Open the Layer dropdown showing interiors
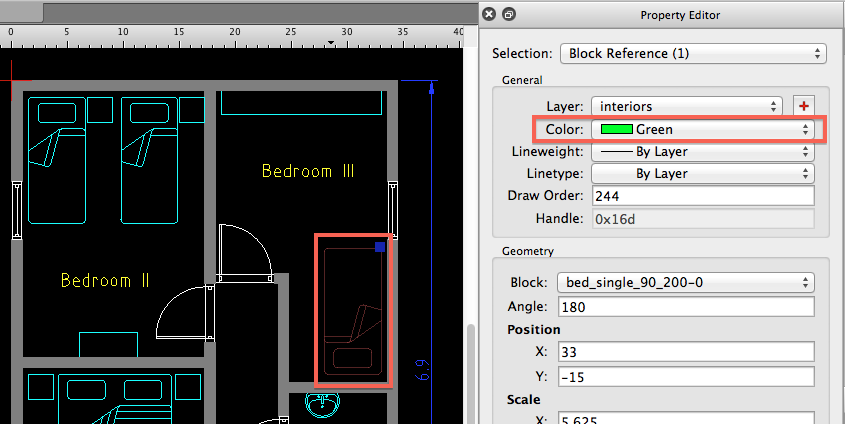The image size is (845, 424). [x=687, y=106]
